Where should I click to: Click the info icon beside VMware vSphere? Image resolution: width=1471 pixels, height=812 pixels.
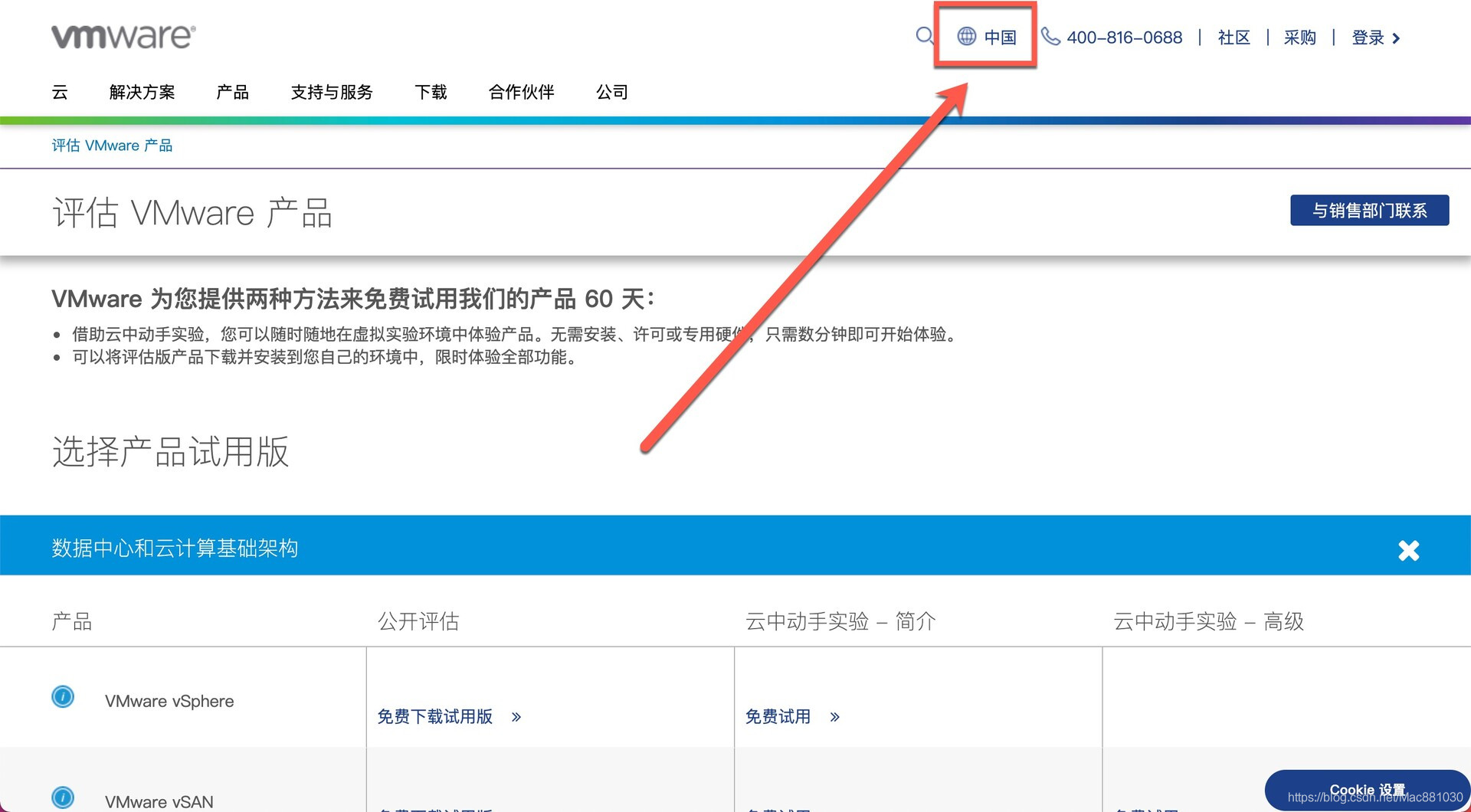63,696
